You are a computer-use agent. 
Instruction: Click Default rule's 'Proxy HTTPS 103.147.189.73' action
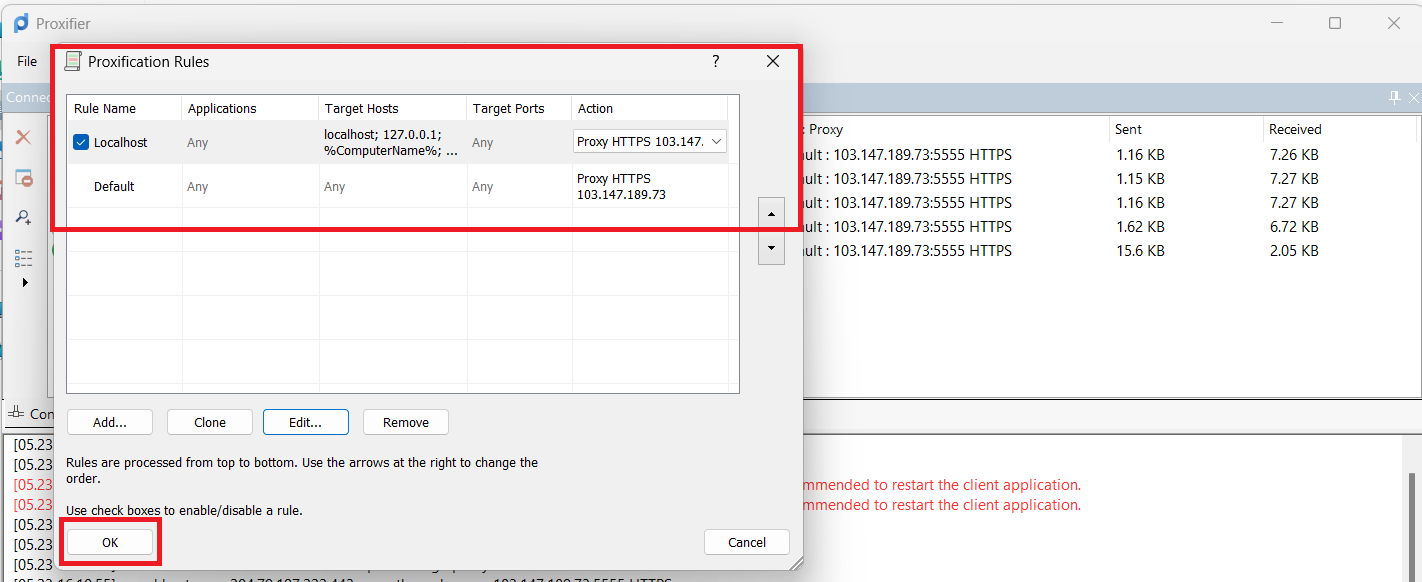tap(621, 186)
